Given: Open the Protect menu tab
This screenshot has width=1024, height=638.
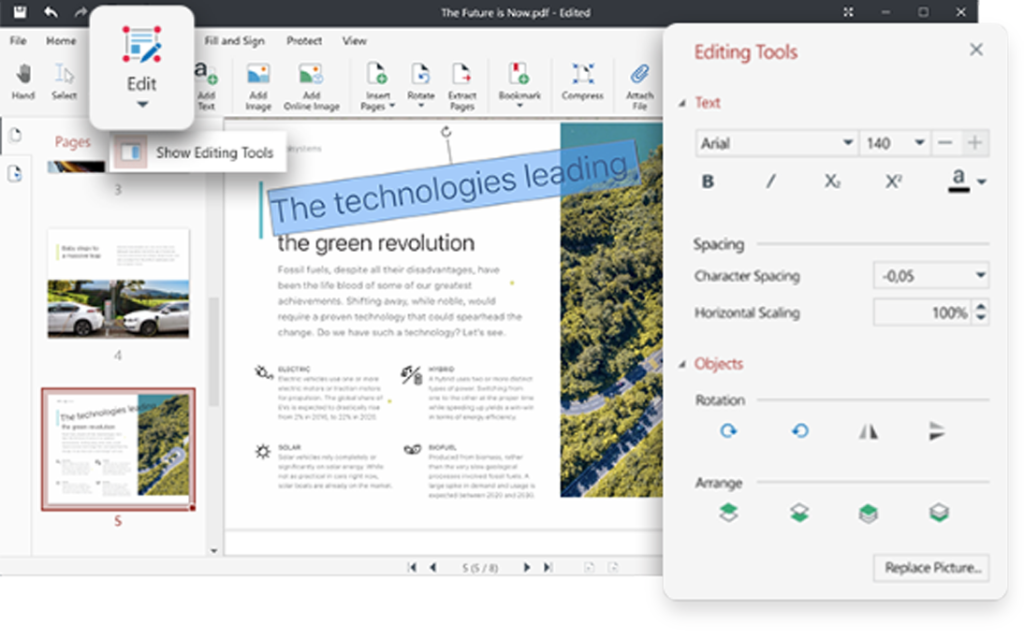Looking at the screenshot, I should point(304,41).
